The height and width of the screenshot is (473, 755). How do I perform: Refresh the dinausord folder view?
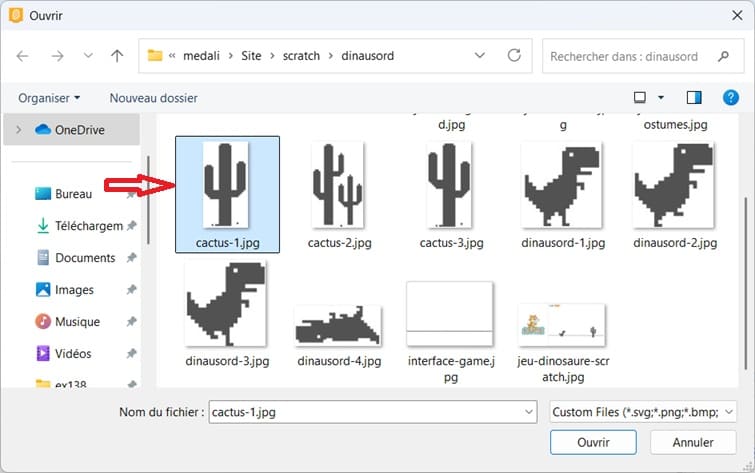514,56
